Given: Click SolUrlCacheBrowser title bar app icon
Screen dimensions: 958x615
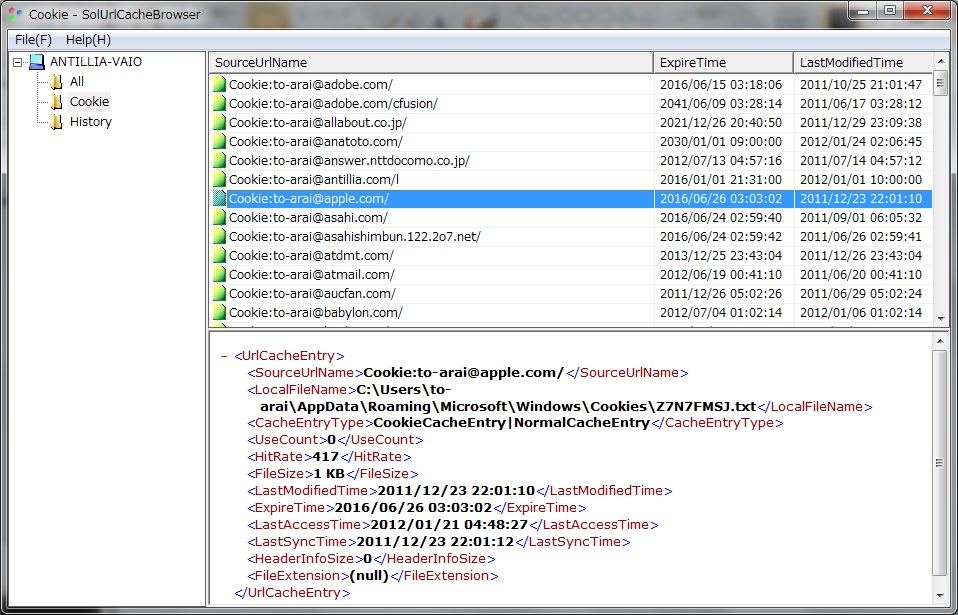Looking at the screenshot, I should click(x=16, y=15).
